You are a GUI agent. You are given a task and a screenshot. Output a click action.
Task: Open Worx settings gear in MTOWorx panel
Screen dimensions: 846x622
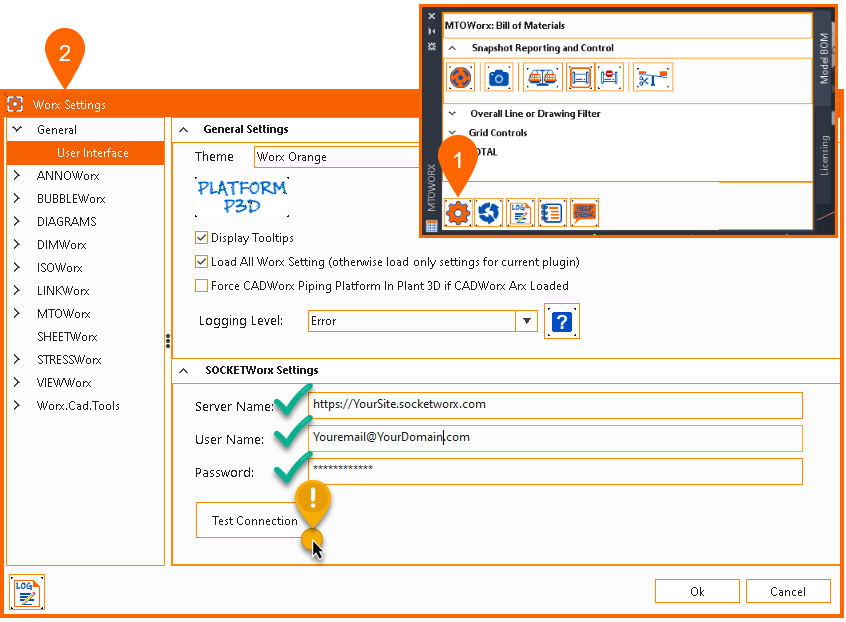(458, 213)
